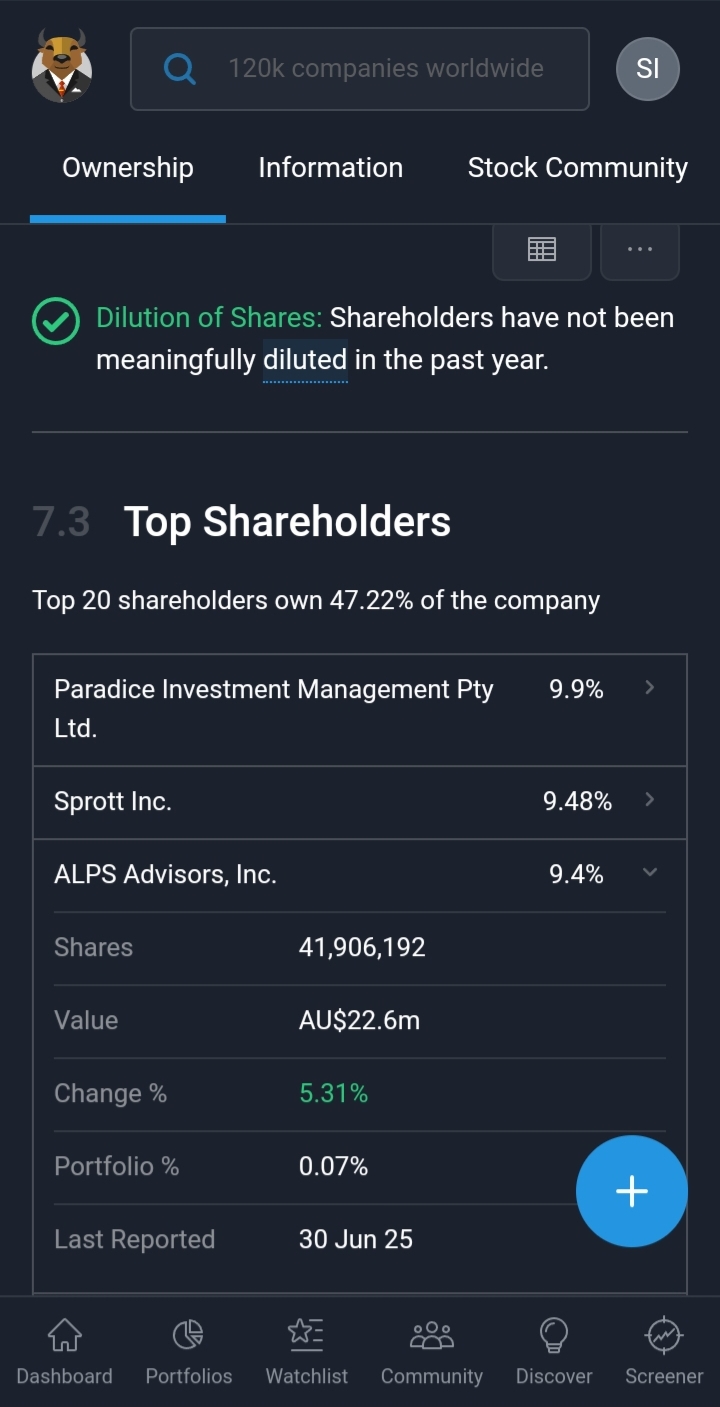Switch to table view icon
Image resolution: width=720 pixels, height=1407 pixels.
(x=542, y=250)
